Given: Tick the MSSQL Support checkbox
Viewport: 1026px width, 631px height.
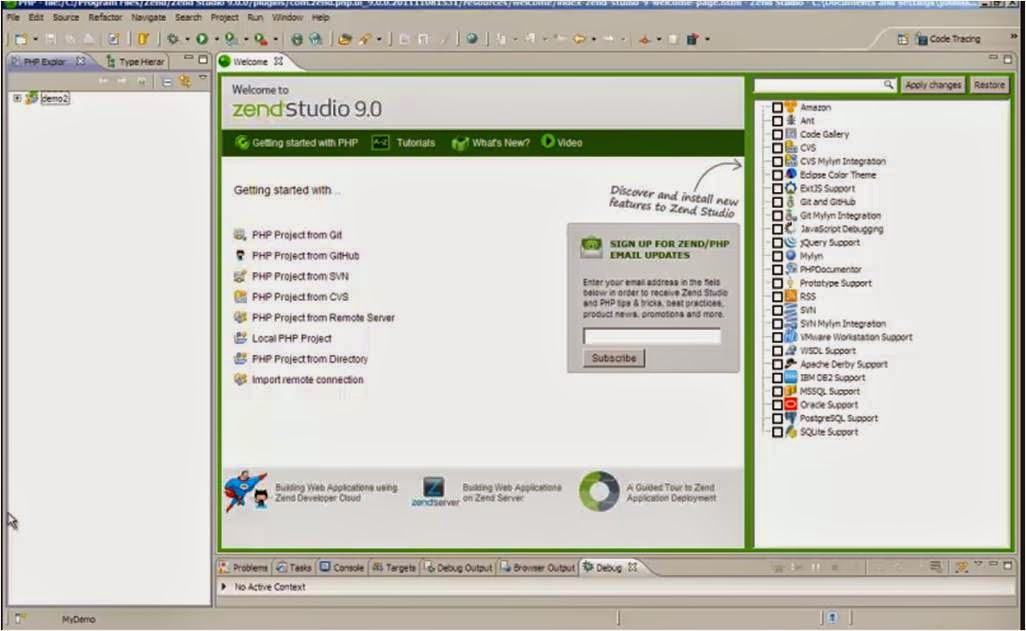Looking at the screenshot, I should tap(777, 391).
